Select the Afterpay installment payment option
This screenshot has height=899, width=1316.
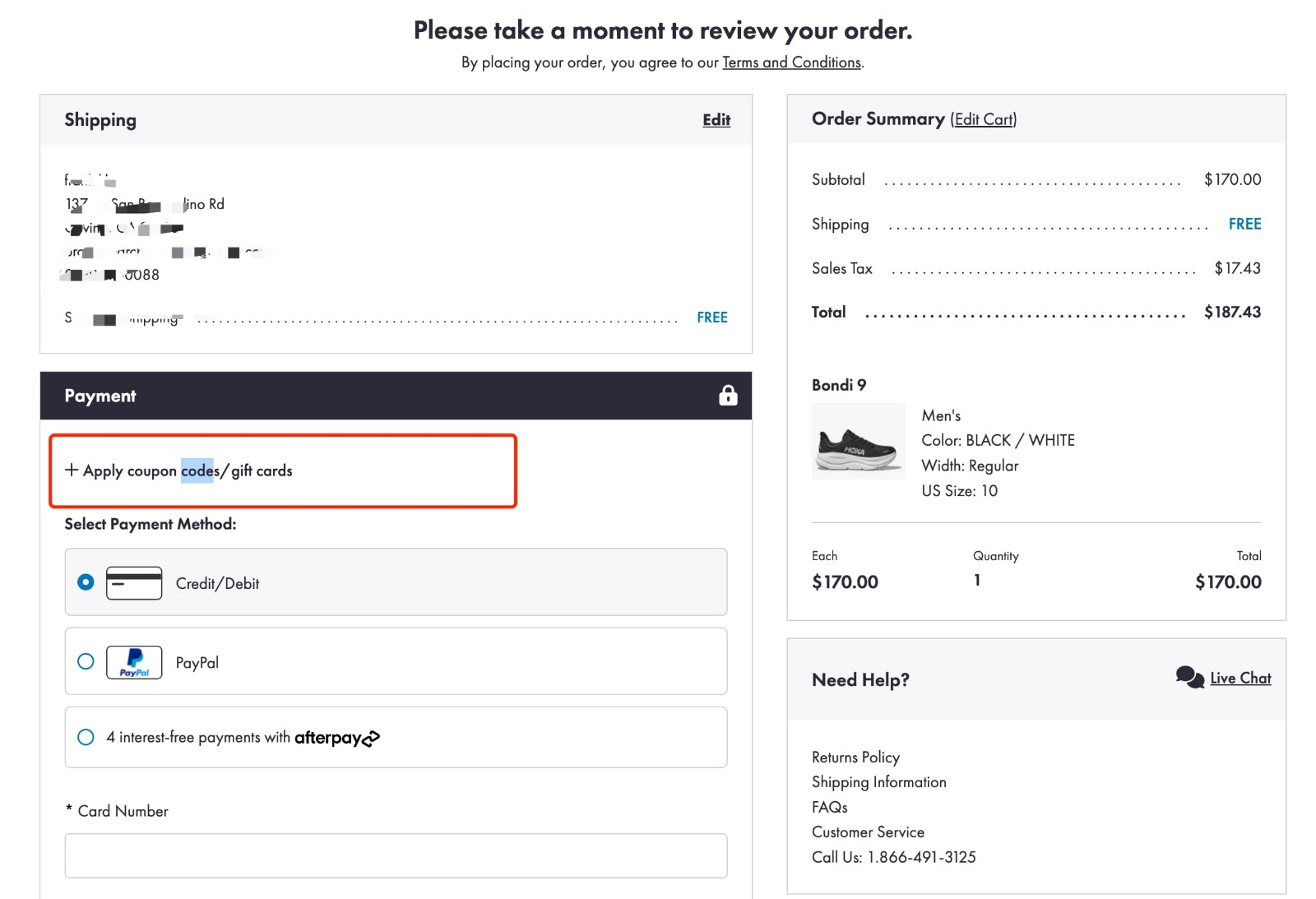tap(85, 737)
